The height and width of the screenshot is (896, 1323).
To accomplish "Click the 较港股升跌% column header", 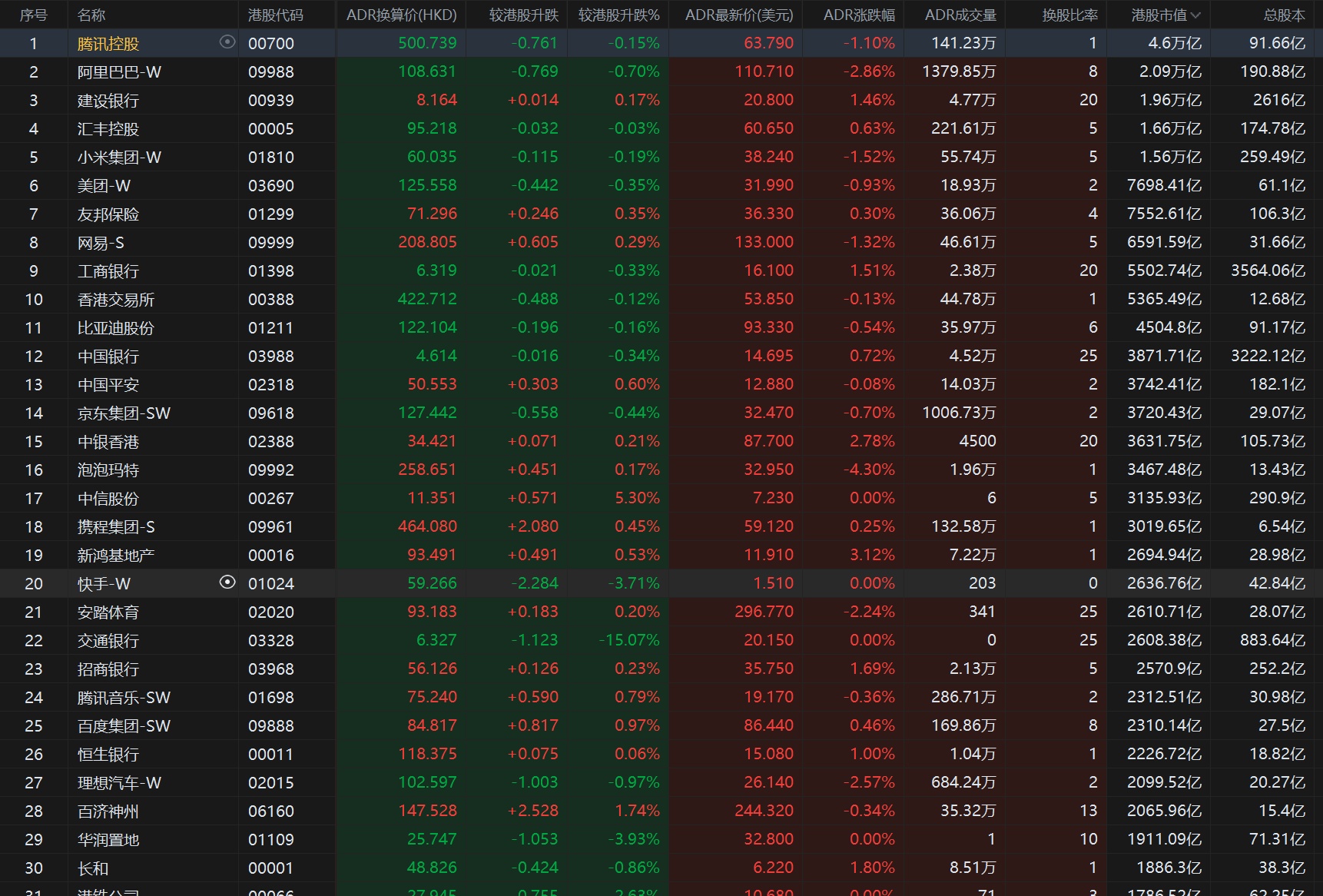I will click(618, 15).
